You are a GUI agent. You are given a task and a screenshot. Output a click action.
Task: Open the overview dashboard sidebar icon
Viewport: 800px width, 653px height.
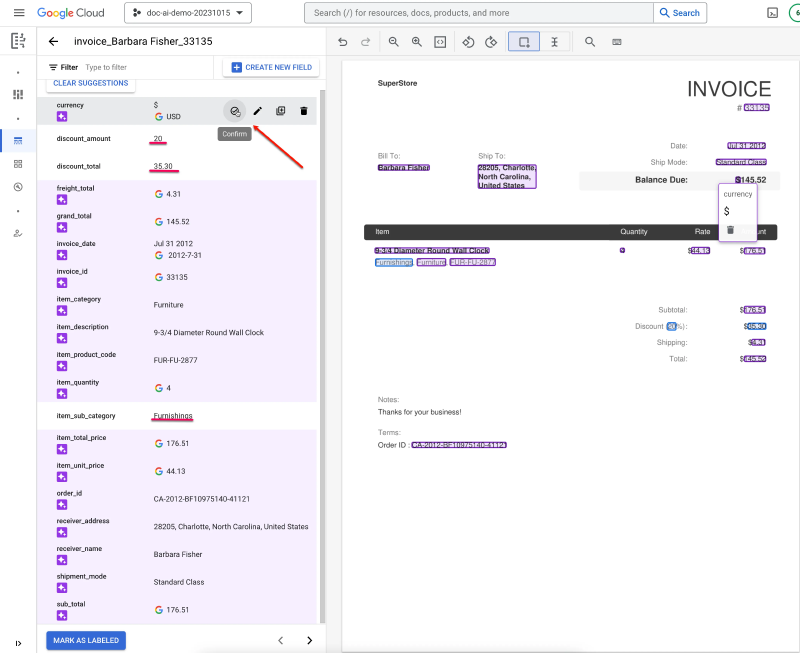point(18,95)
